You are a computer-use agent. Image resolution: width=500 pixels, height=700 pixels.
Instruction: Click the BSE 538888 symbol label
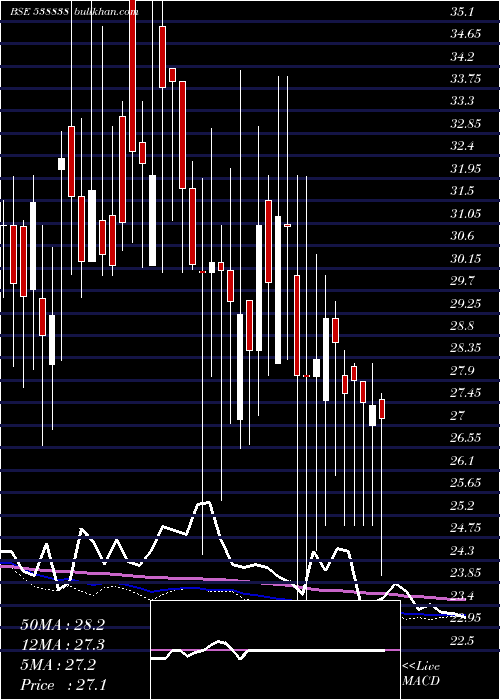pos(39,12)
